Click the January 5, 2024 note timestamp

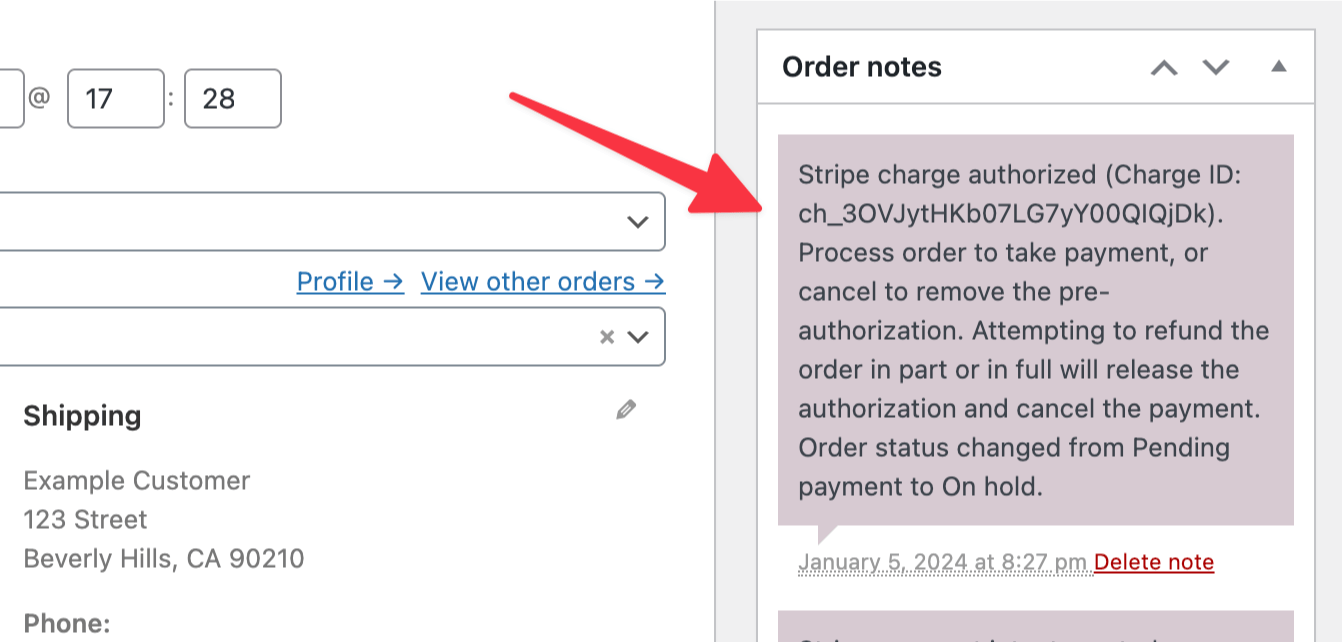tap(945, 562)
